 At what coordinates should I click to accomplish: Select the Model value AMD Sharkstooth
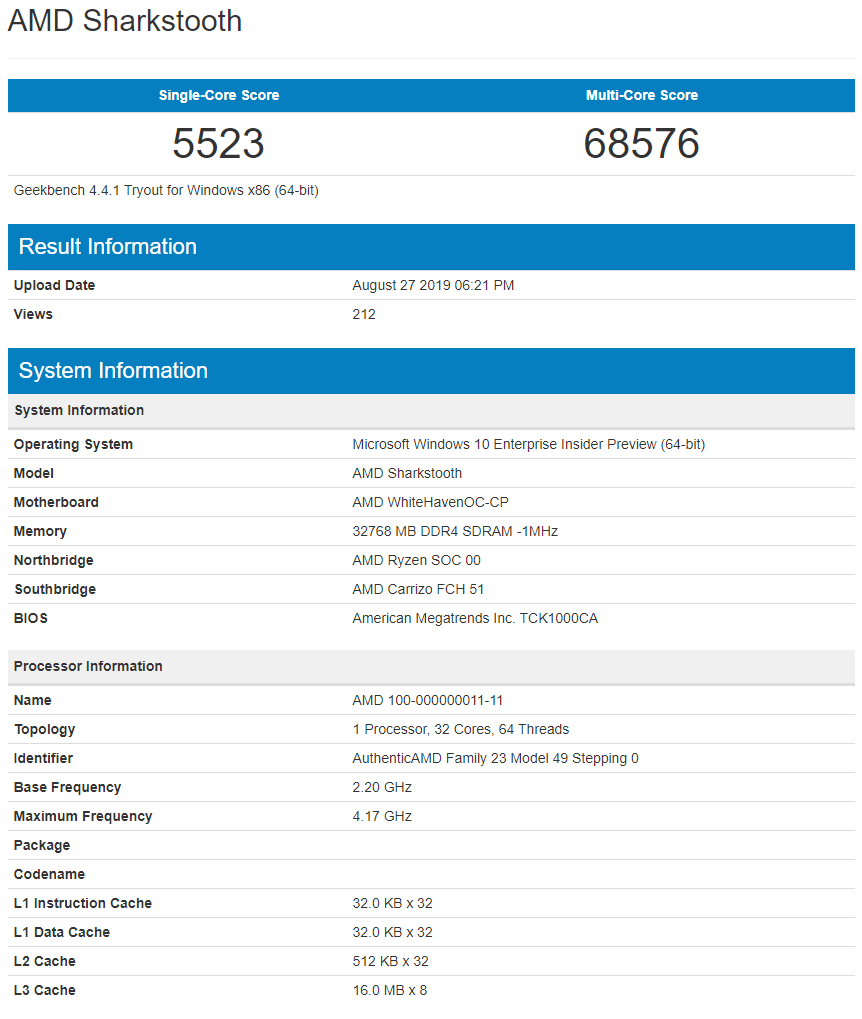tap(407, 473)
